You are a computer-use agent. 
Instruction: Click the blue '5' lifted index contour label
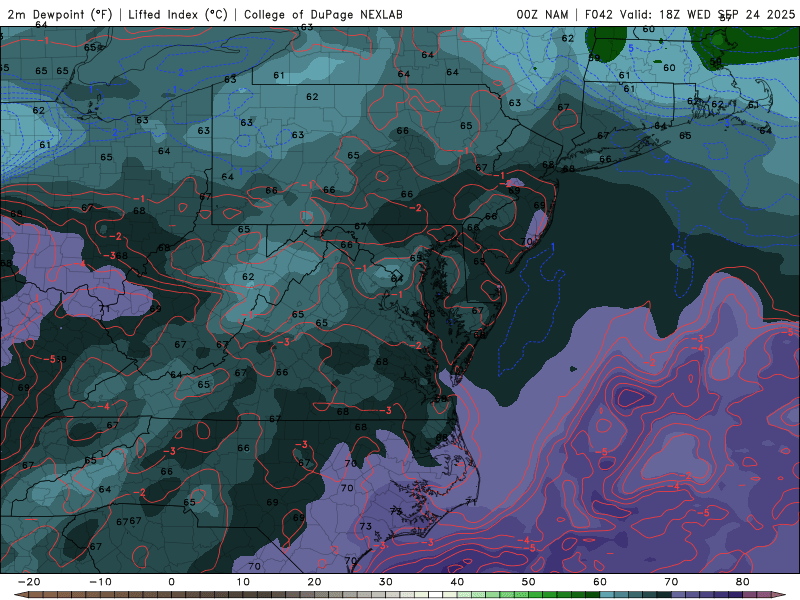tap(631, 48)
